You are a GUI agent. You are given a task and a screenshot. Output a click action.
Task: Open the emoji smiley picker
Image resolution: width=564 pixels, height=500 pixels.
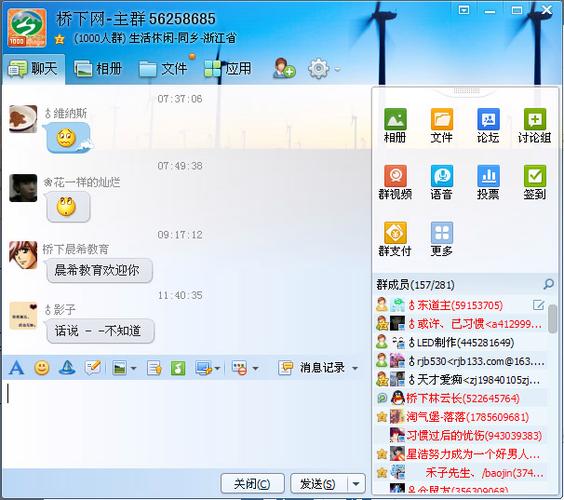tap(42, 368)
